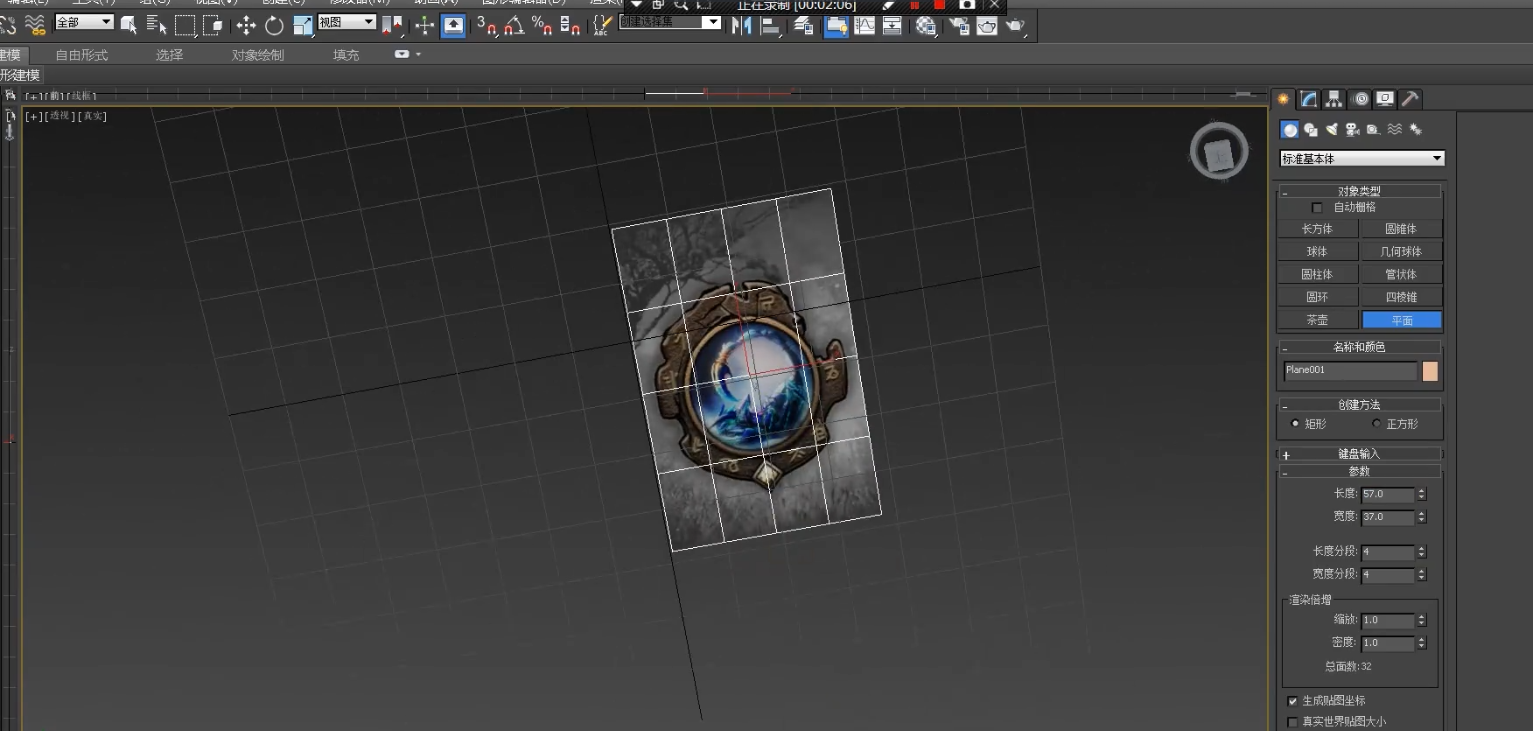This screenshot has height=731, width=1533.
Task: Click the Align tool icon
Action: tap(771, 25)
